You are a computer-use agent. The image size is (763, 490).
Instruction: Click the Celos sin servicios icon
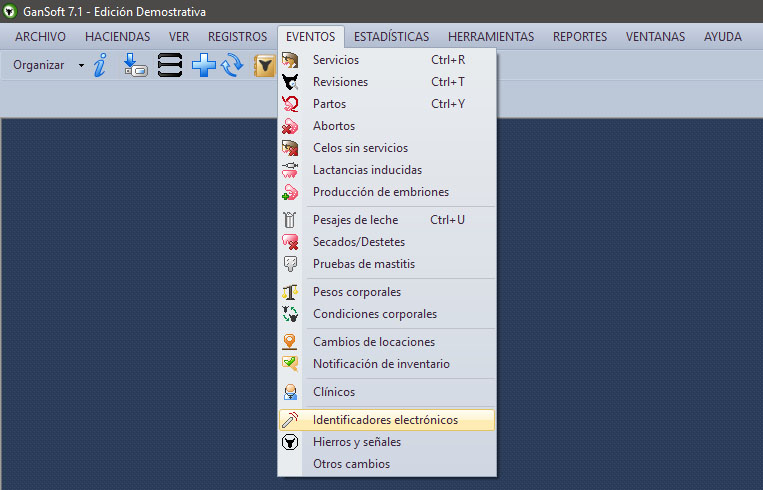[290, 147]
